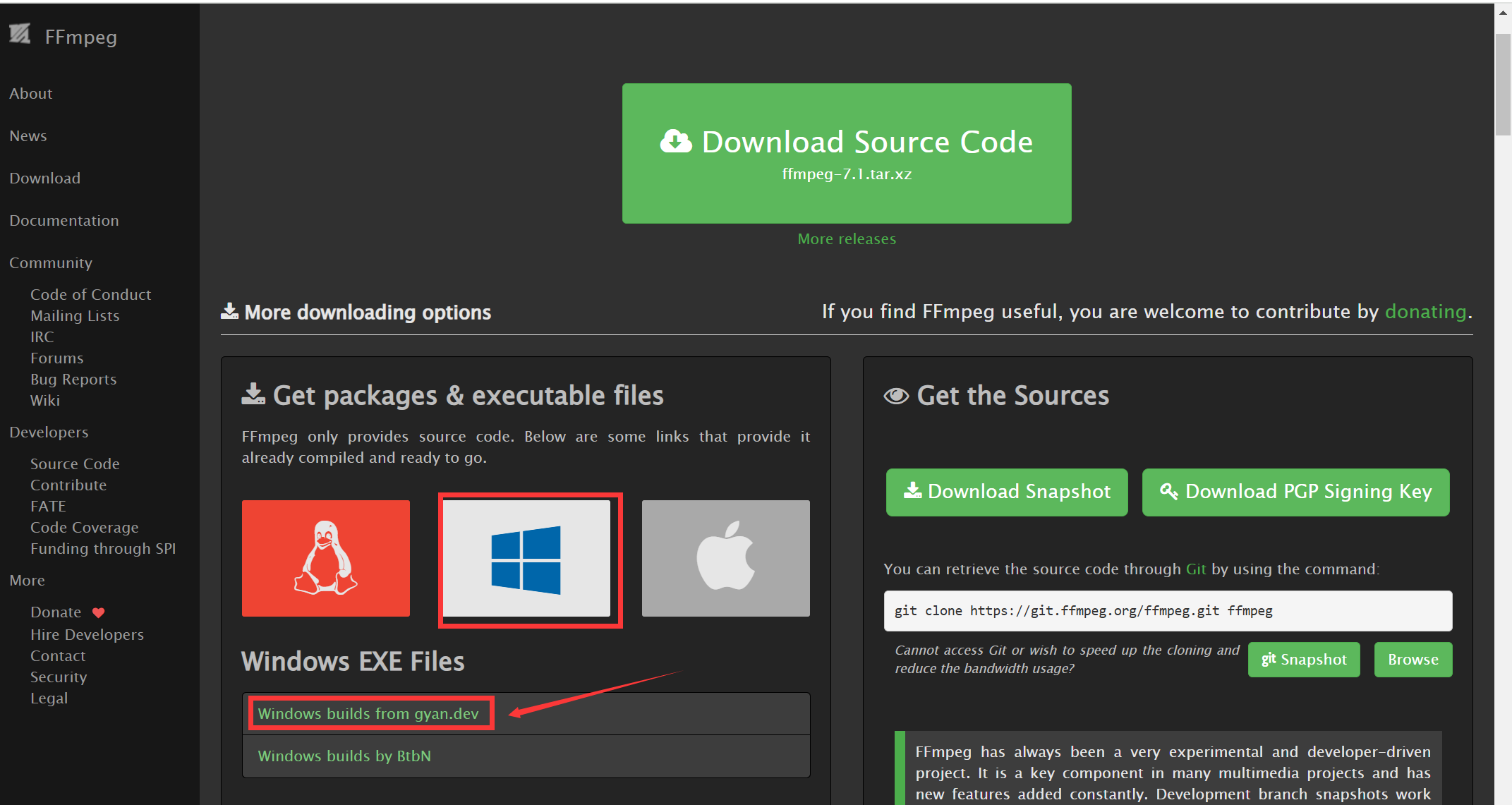
Task: Visit the Forums link
Action: (57, 358)
